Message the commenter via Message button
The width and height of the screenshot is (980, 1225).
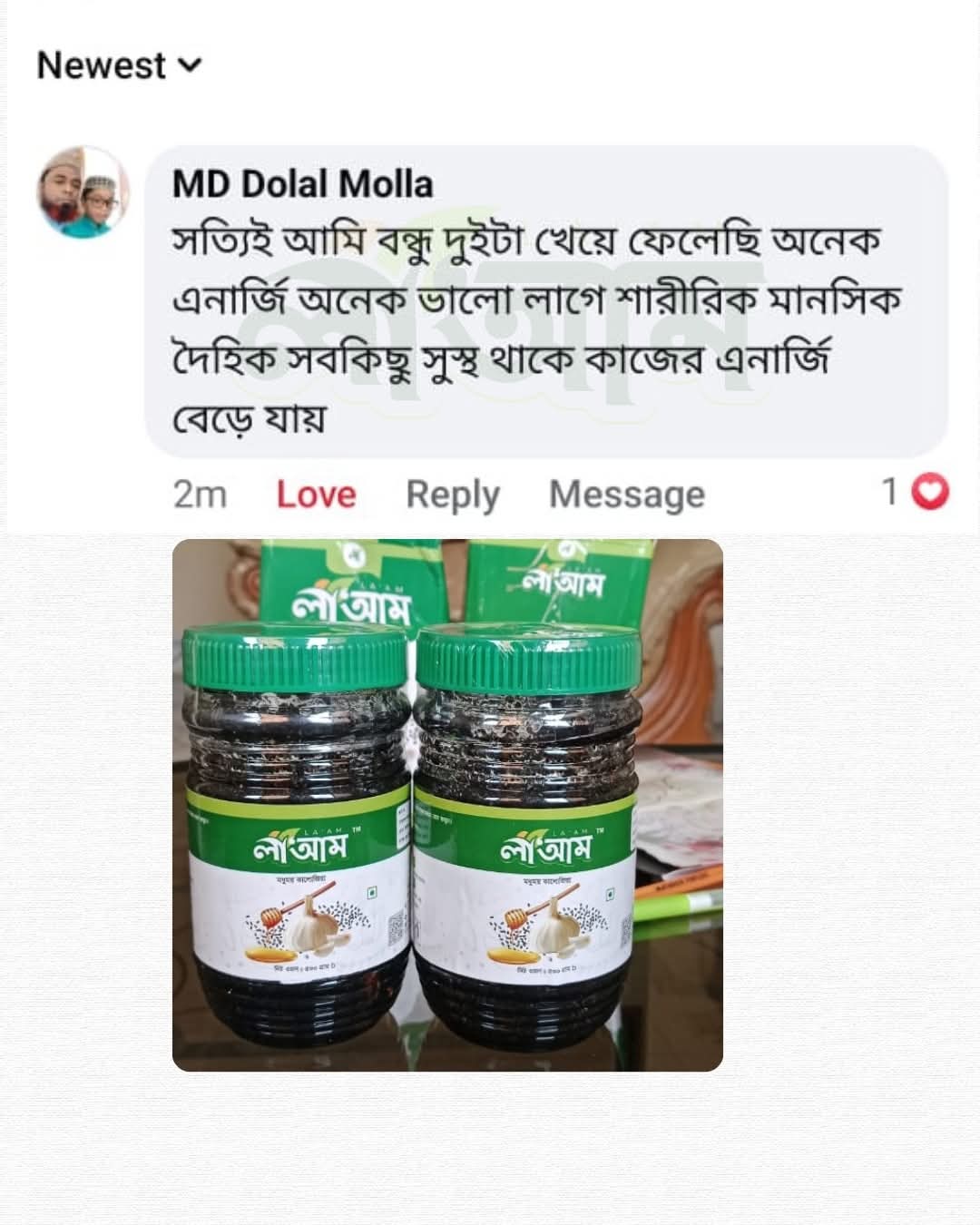coord(626,495)
